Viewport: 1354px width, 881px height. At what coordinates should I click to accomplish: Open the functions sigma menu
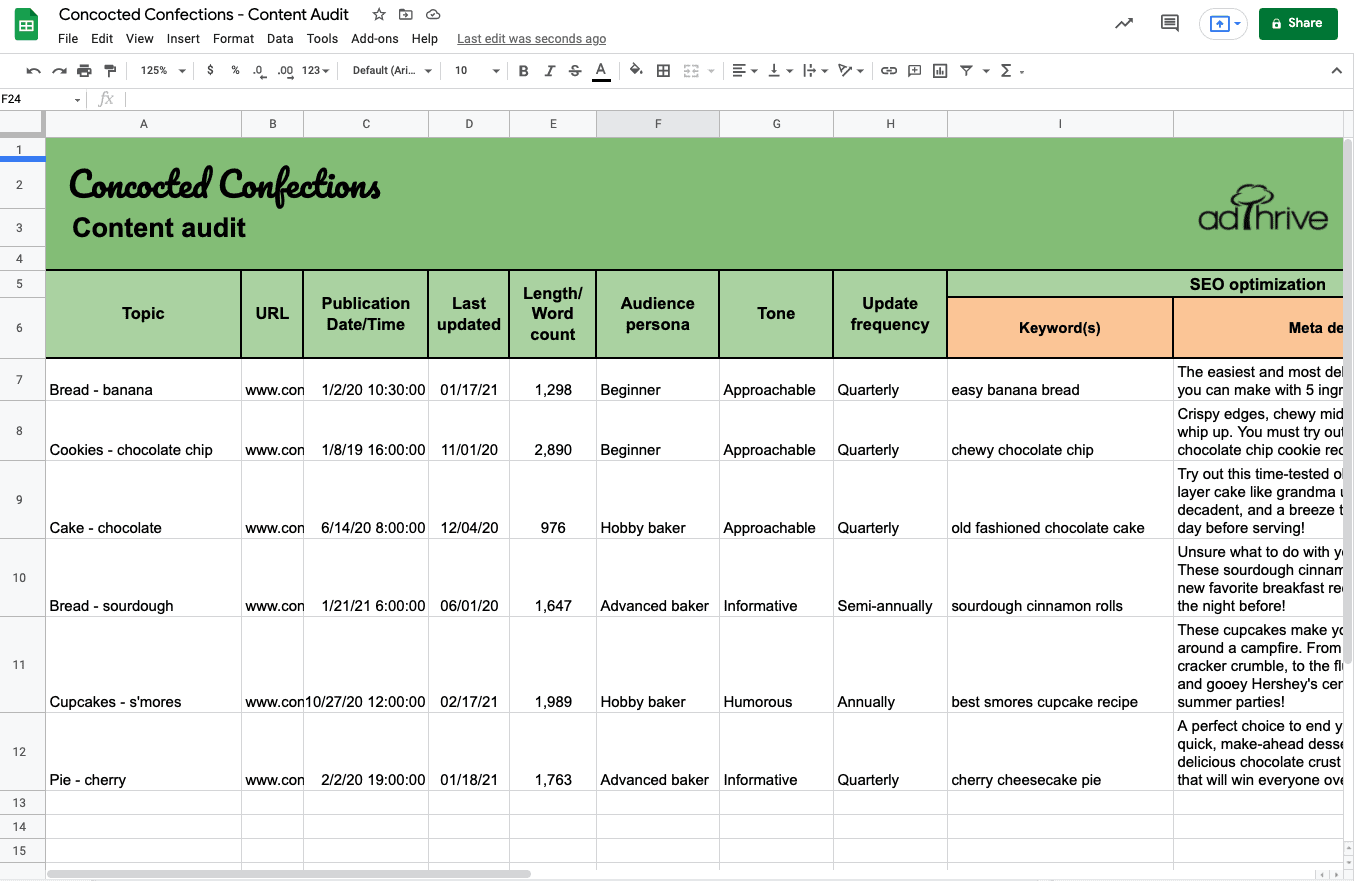tap(1012, 71)
